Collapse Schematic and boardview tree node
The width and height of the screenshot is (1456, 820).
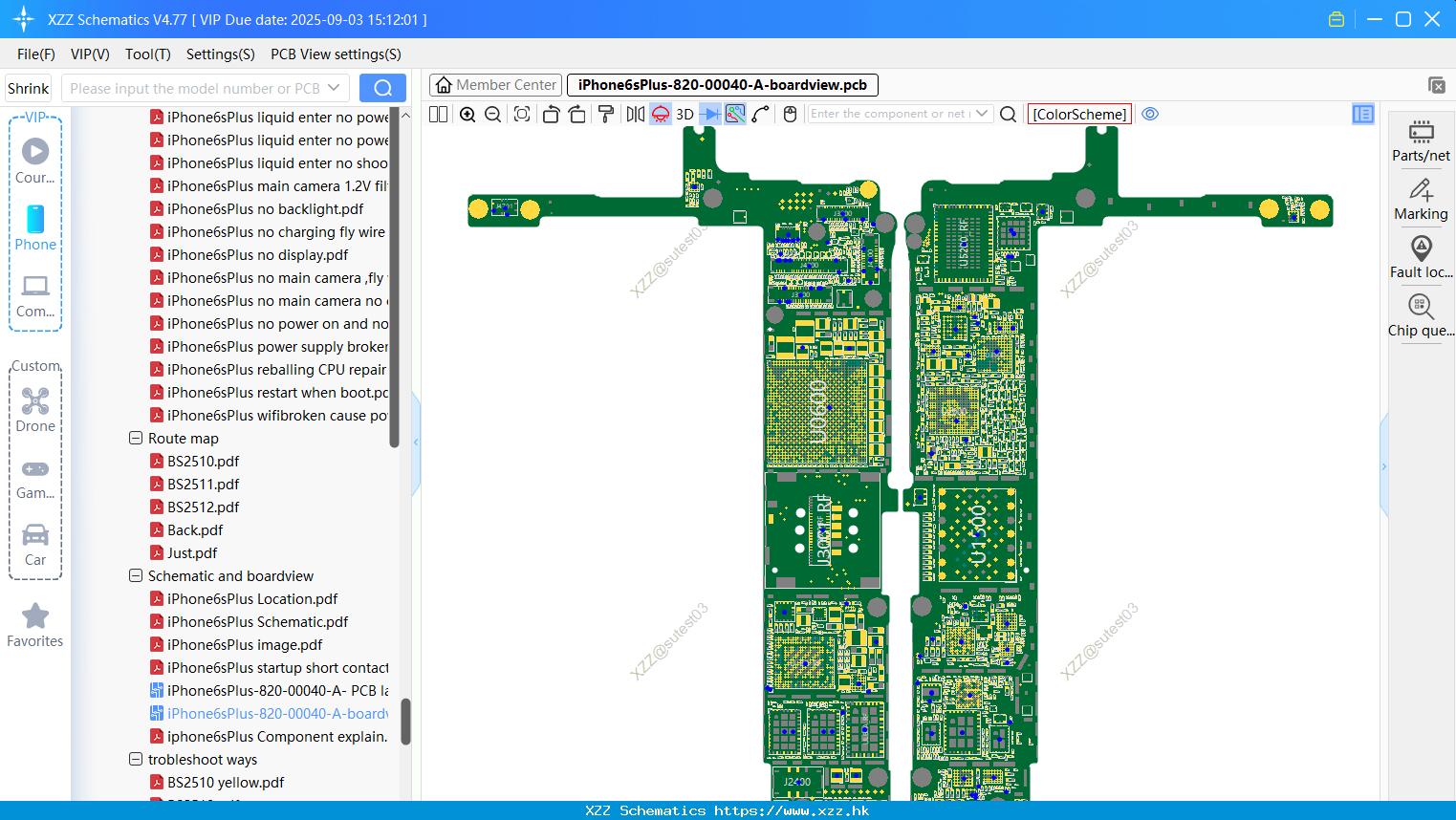[x=136, y=575]
